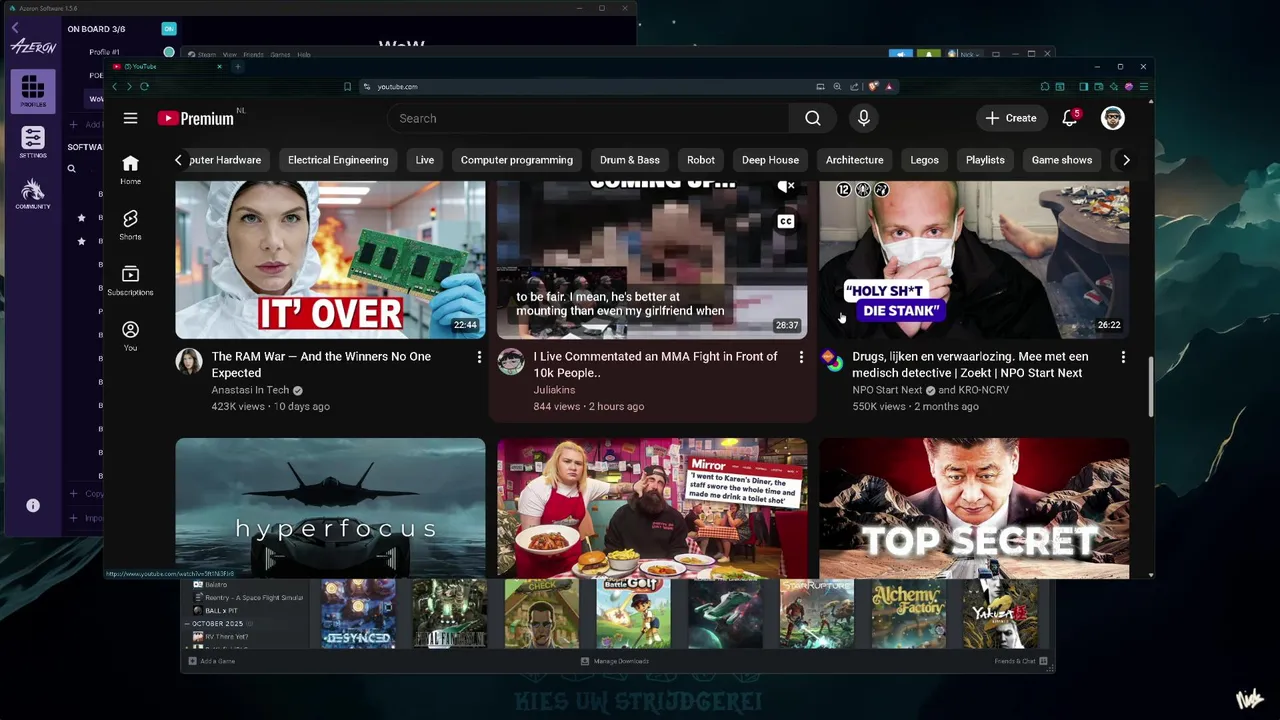Unmute the MMA video preview
This screenshot has width=1280, height=720.
tap(786, 187)
